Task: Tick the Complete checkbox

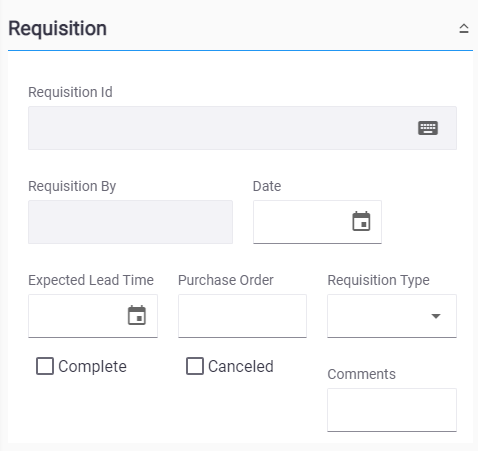Action: point(45,366)
